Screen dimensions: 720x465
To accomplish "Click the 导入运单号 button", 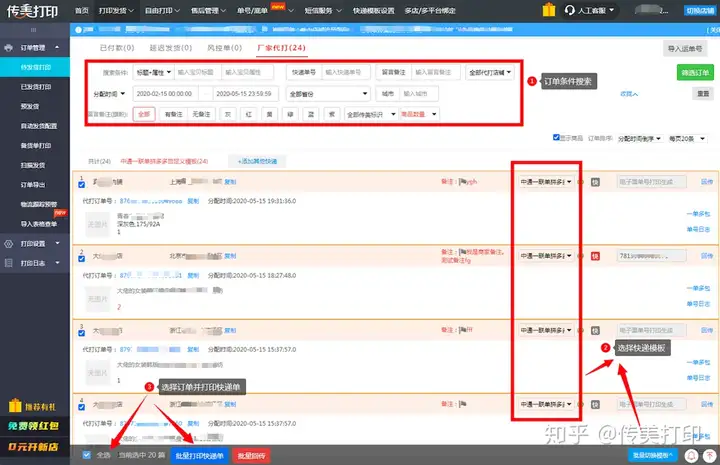I will (685, 49).
